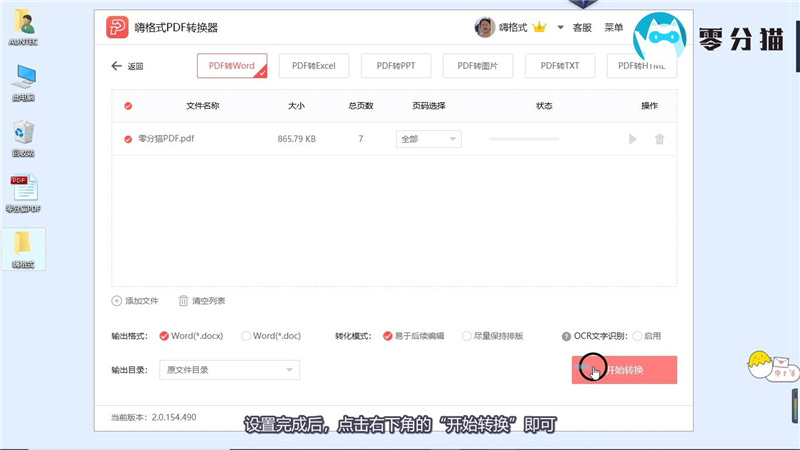Click the back arrow icon
Image resolution: width=800 pixels, height=450 pixels.
click(116, 66)
